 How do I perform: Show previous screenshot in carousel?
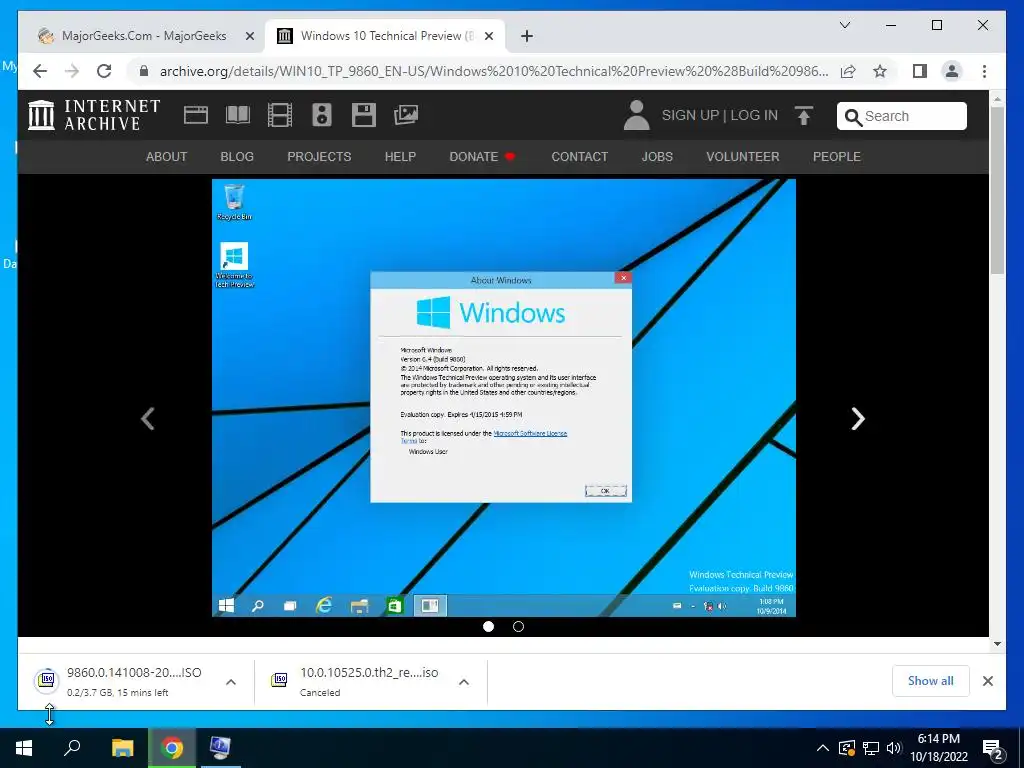[x=148, y=419]
